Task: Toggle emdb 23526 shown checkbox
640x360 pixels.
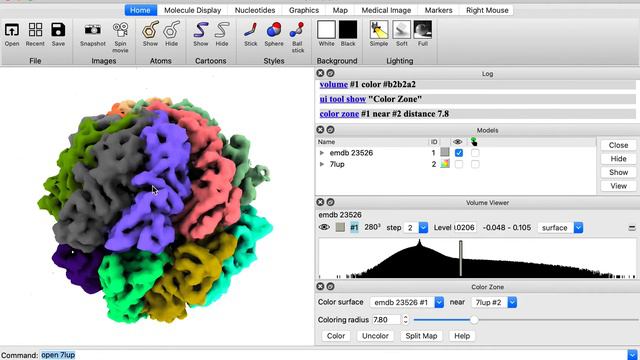Action: click(x=459, y=153)
